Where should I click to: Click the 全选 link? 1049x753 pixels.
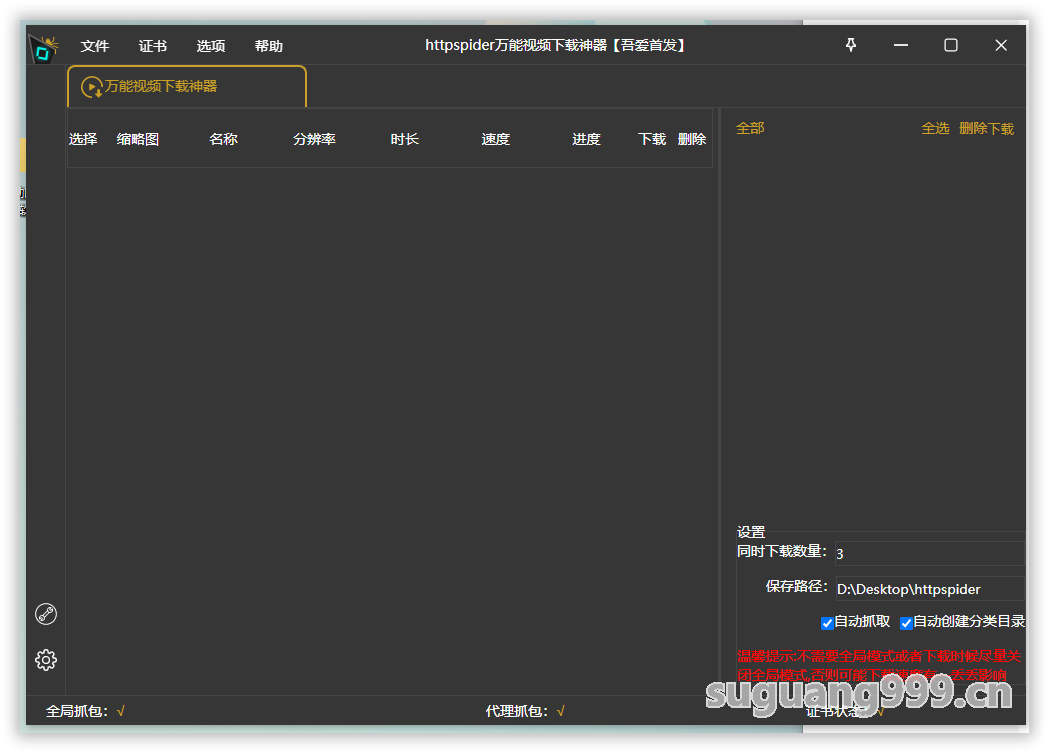(935, 128)
